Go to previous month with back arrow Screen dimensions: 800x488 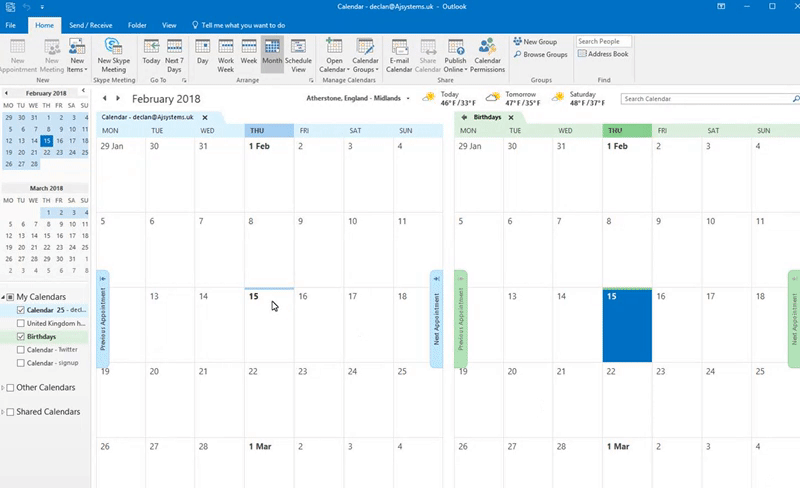tap(105, 98)
